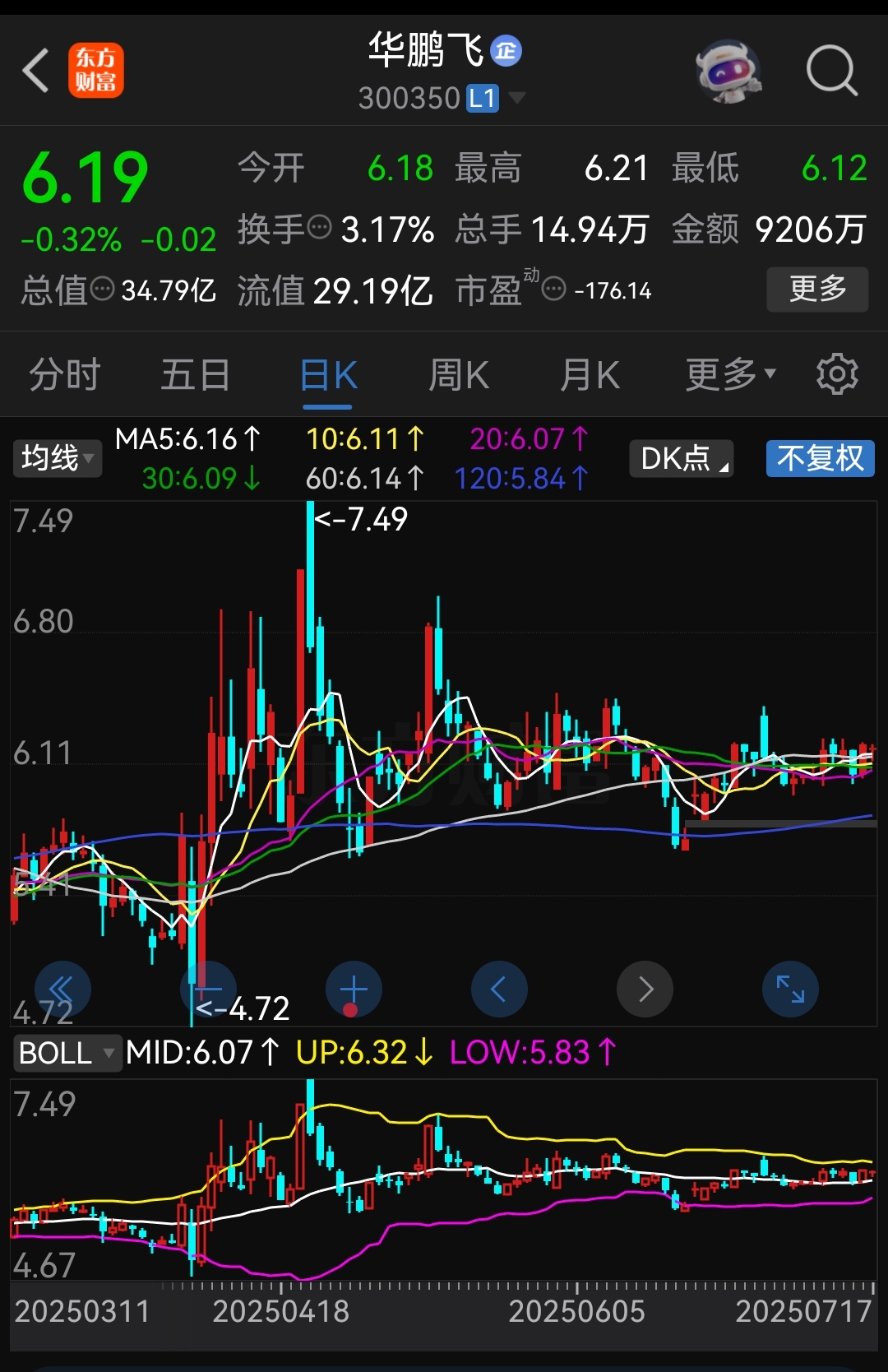Move chart right with right arrow

tap(645, 989)
